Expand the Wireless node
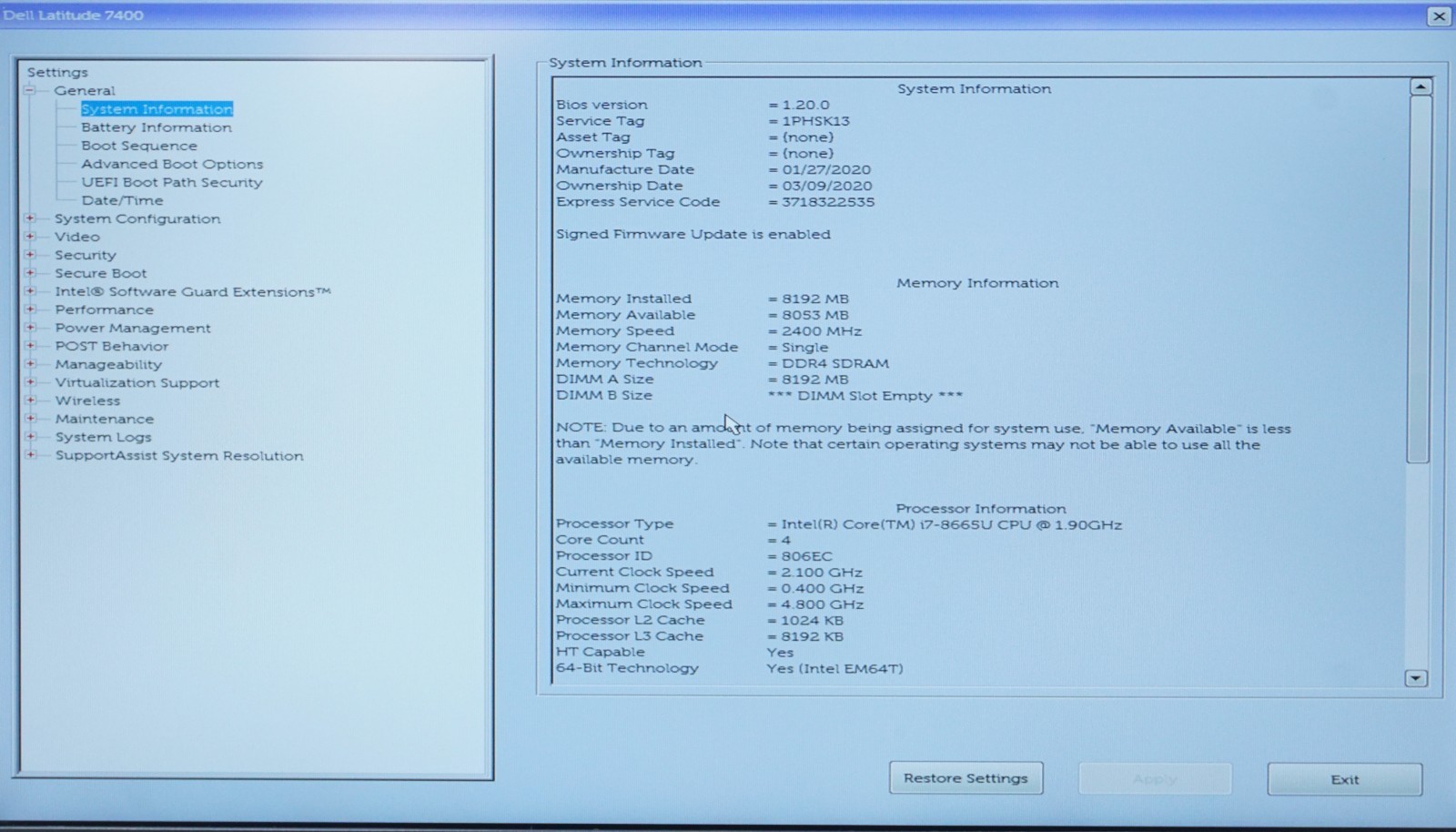The width and height of the screenshot is (1456, 832). coord(30,401)
